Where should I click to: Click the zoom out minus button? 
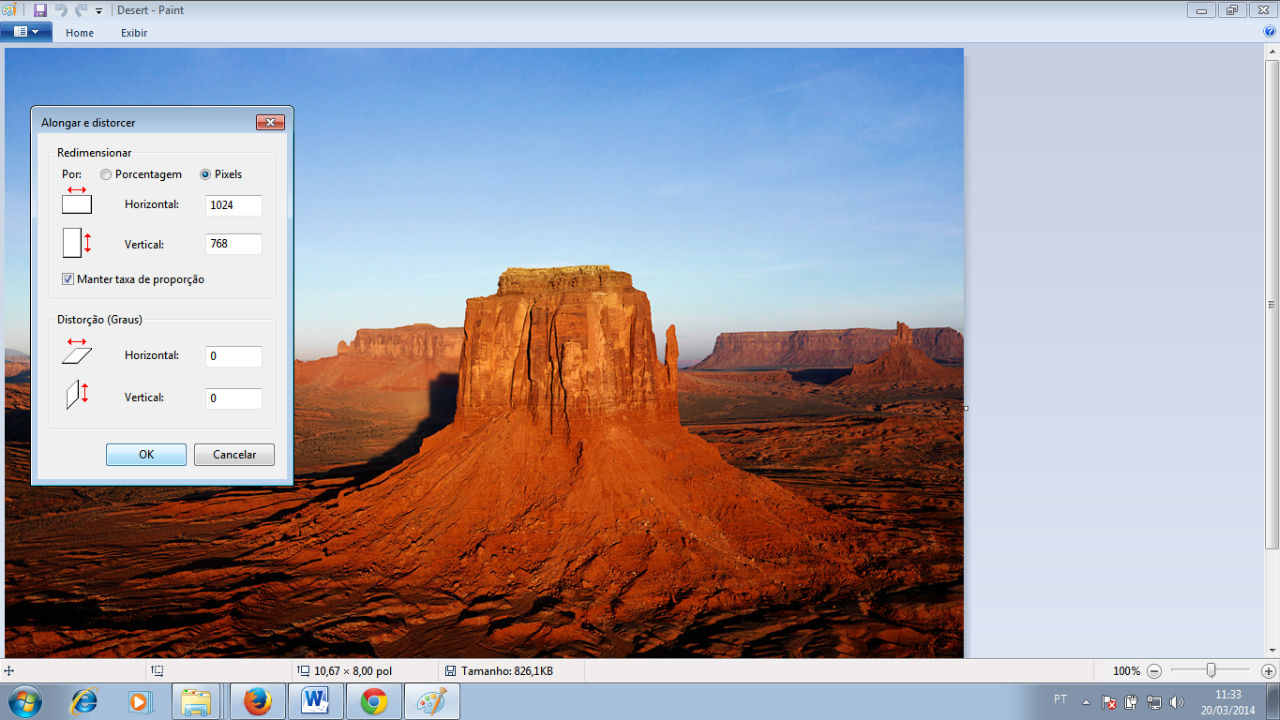[1154, 671]
